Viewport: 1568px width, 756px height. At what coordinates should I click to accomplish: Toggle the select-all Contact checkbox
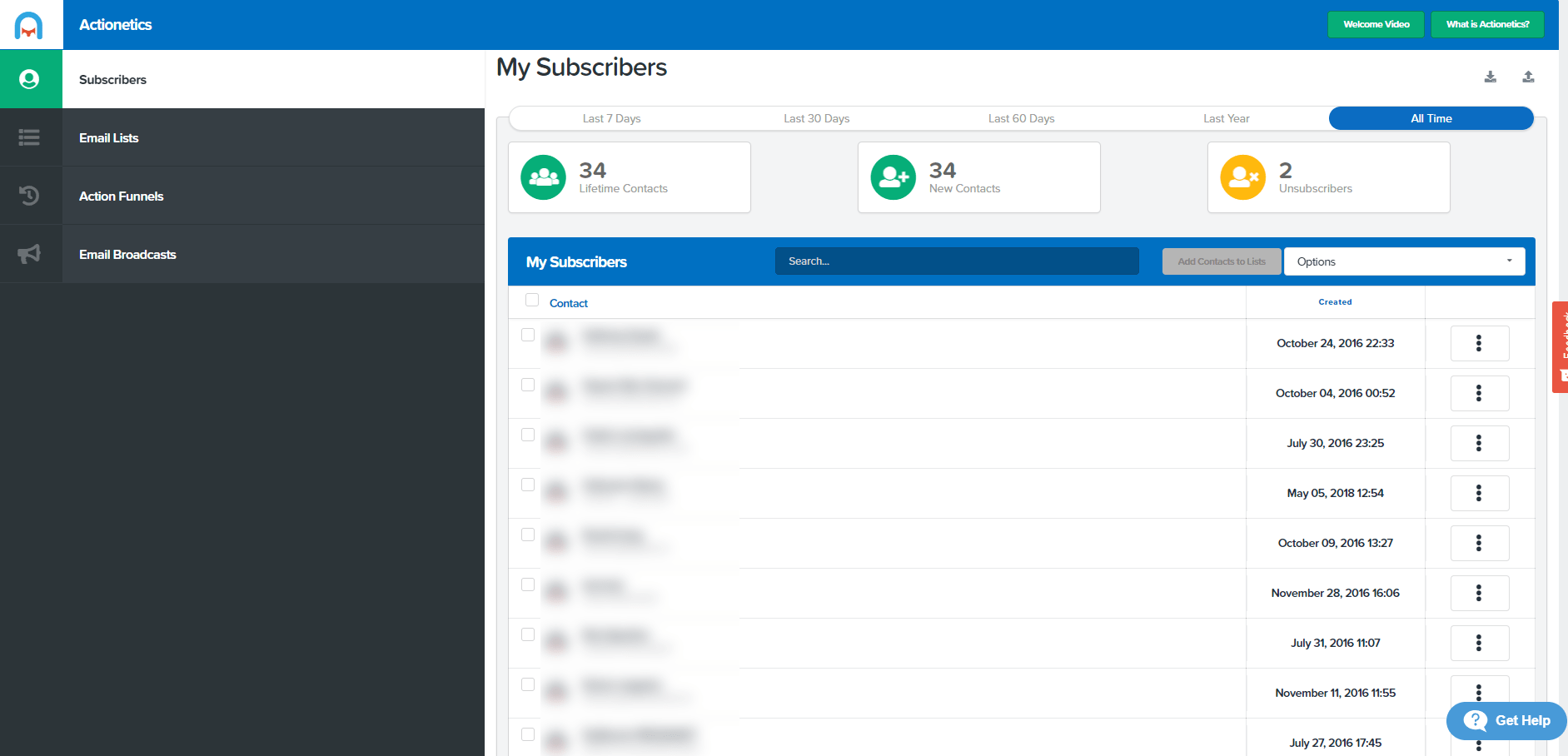click(532, 300)
